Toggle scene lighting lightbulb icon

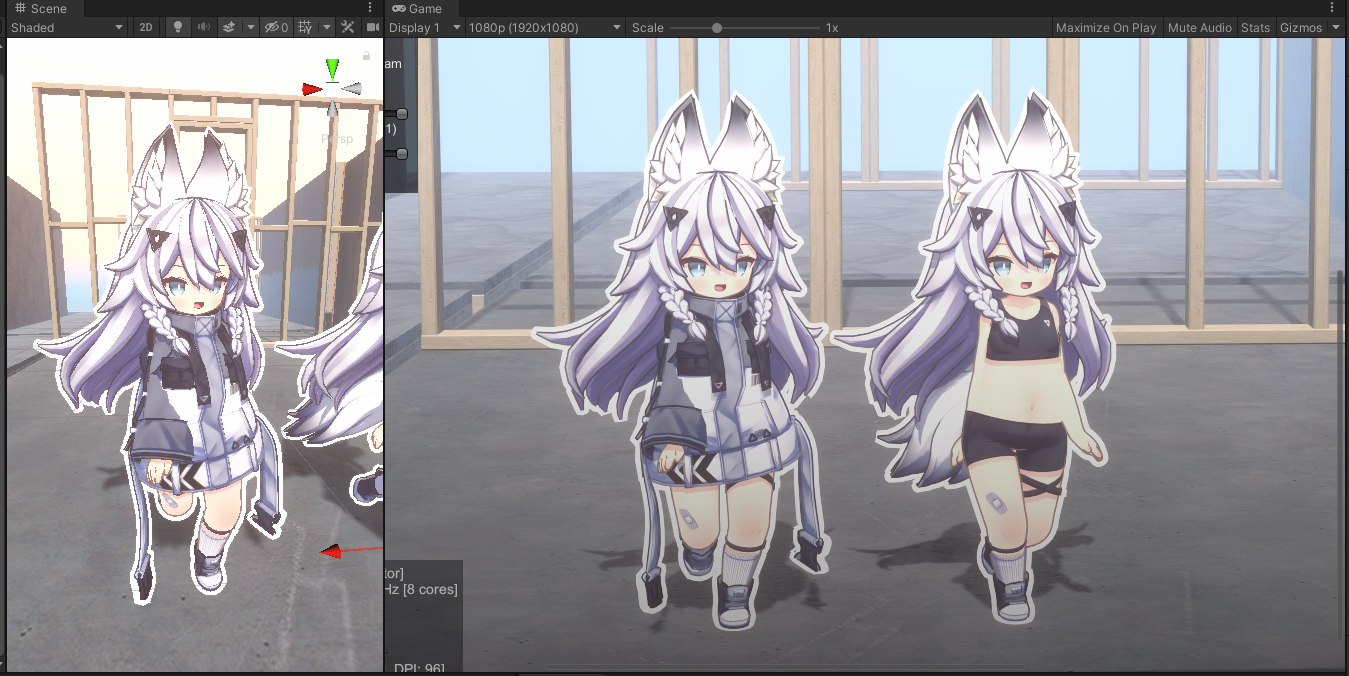click(178, 28)
